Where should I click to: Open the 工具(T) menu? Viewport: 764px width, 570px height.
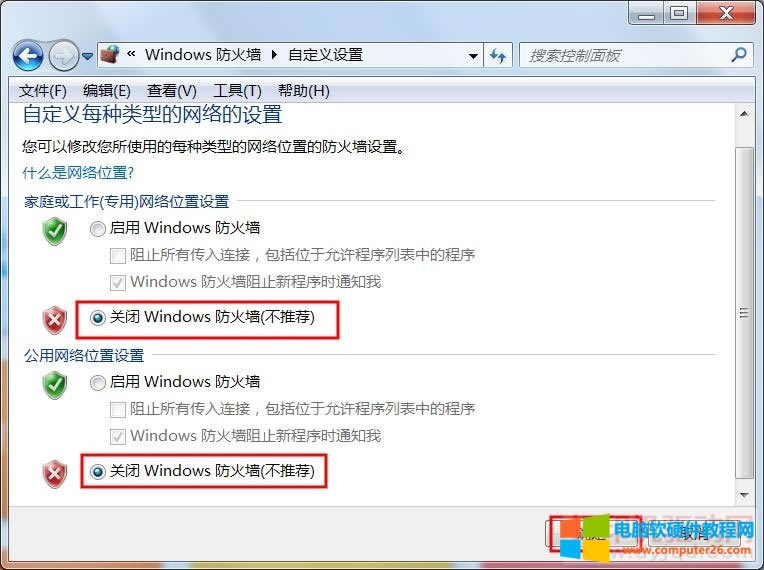click(237, 91)
